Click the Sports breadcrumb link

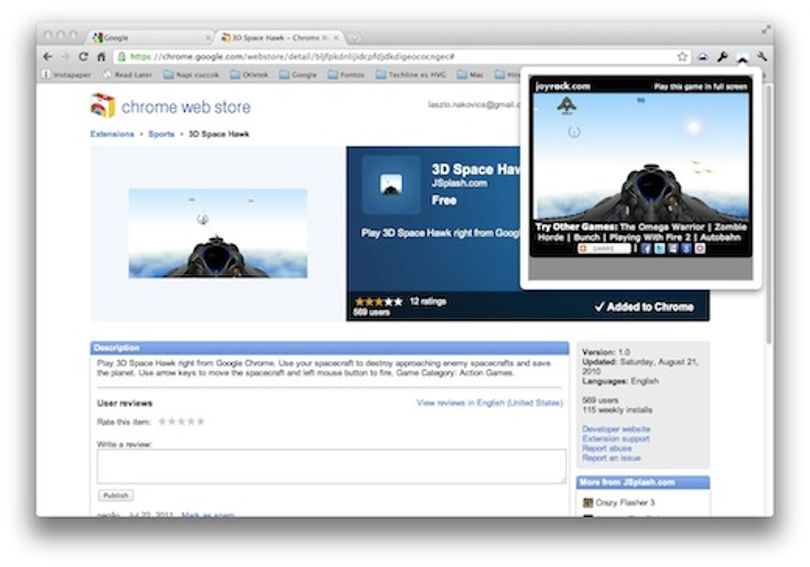pos(161,134)
